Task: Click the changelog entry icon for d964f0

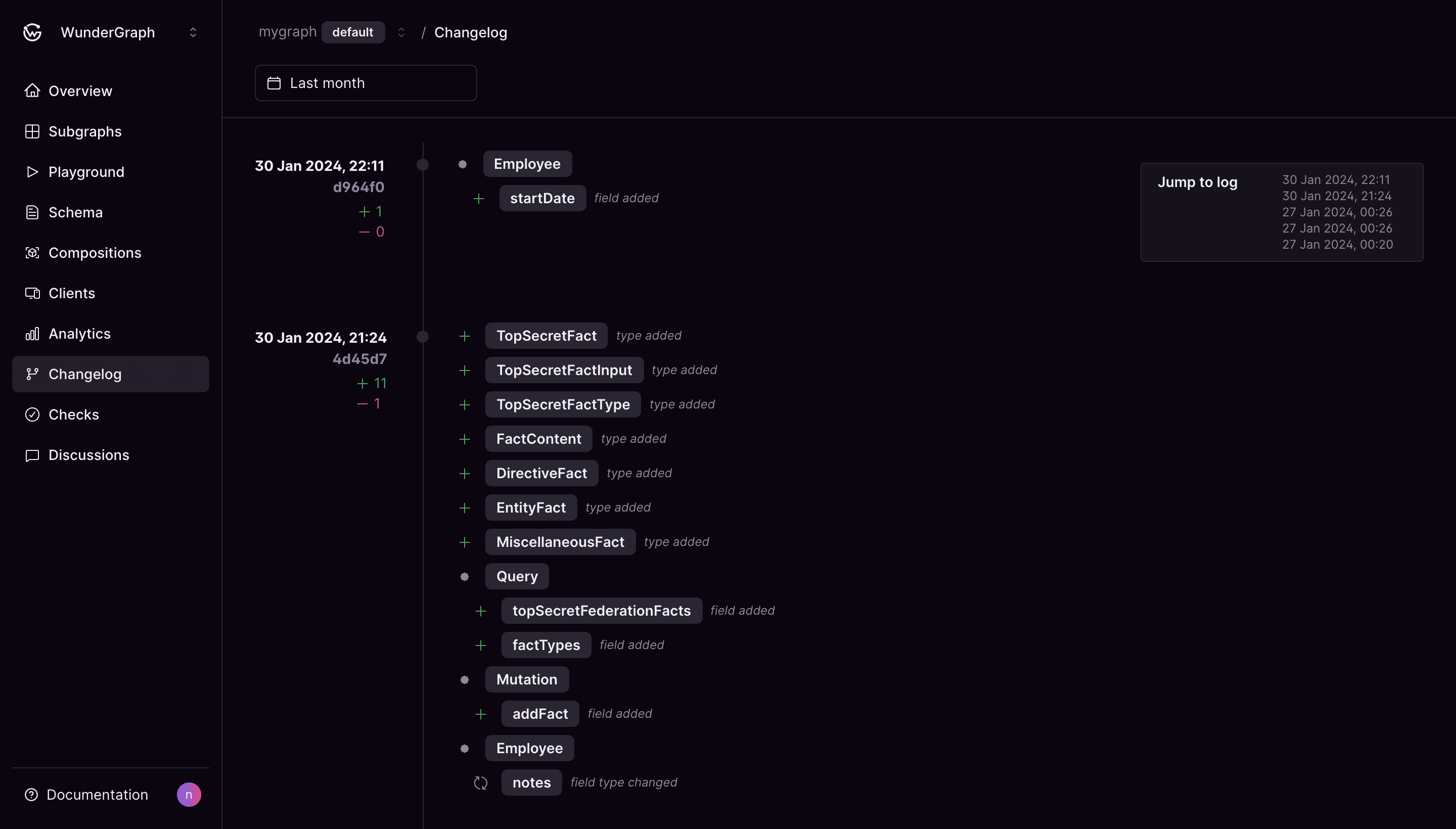Action: tap(423, 165)
